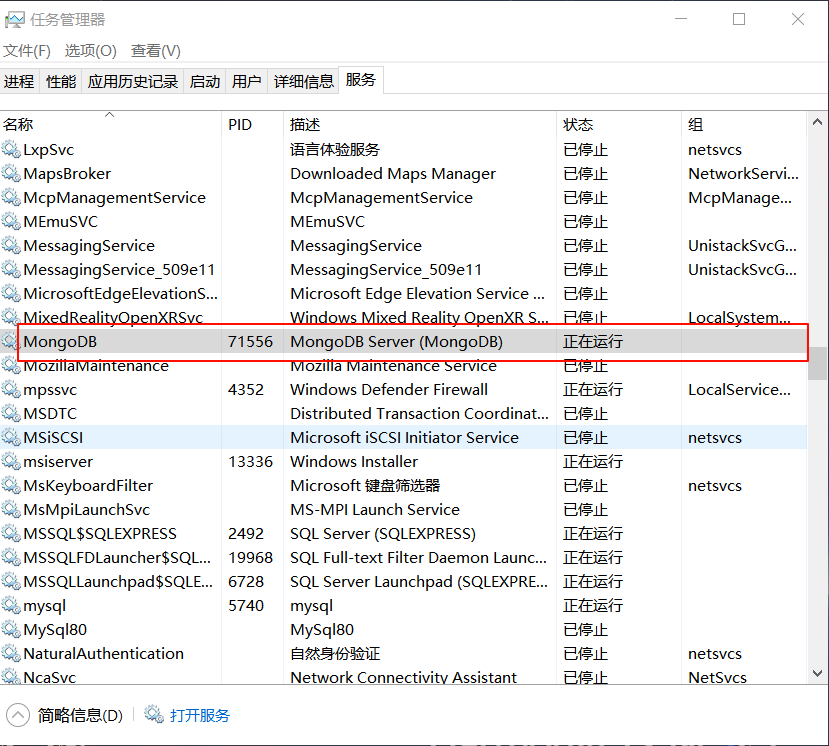The image size is (829, 746).
Task: Click description 自然身份验证
Action: [x=335, y=653]
